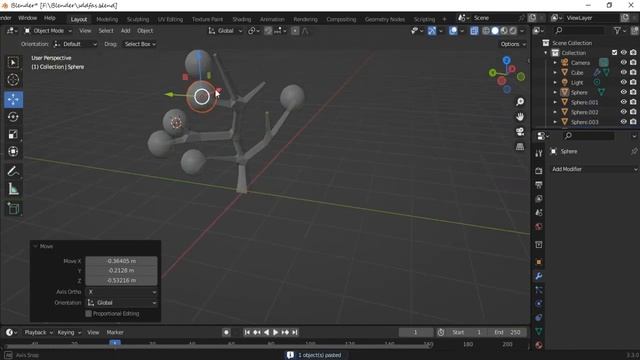The height and width of the screenshot is (360, 640).
Task: Switch perspective/orthographic view icon
Action: 520,147
